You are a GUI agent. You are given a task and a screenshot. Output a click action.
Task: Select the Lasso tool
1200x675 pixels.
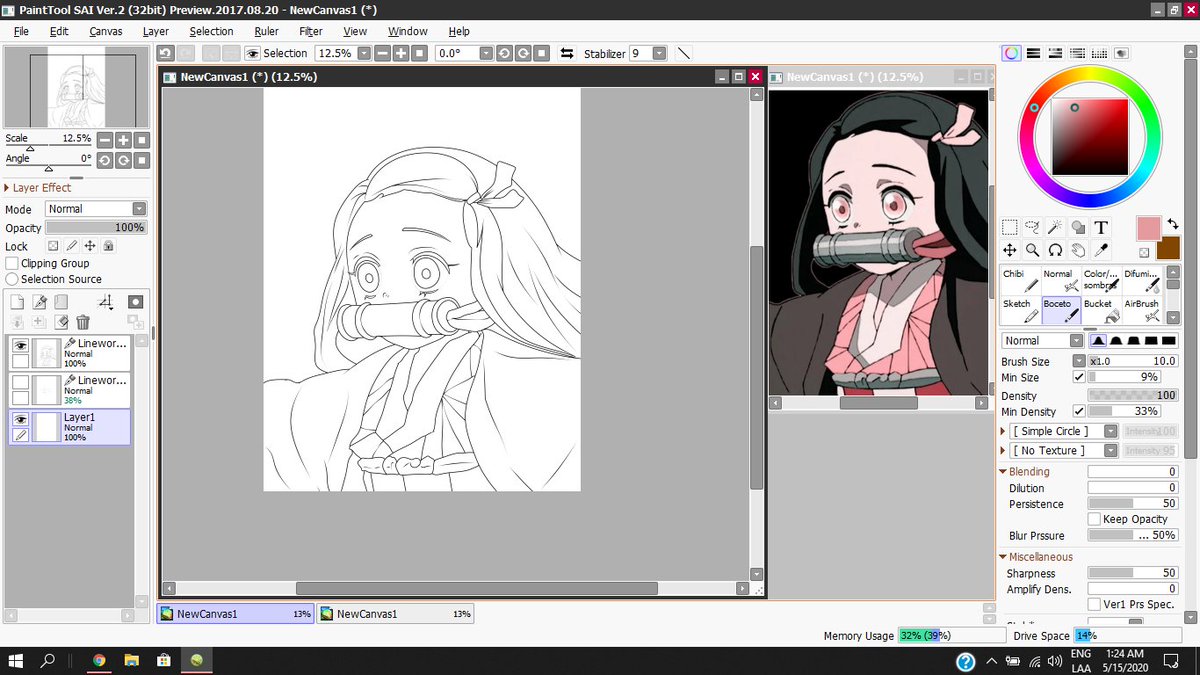click(1032, 227)
